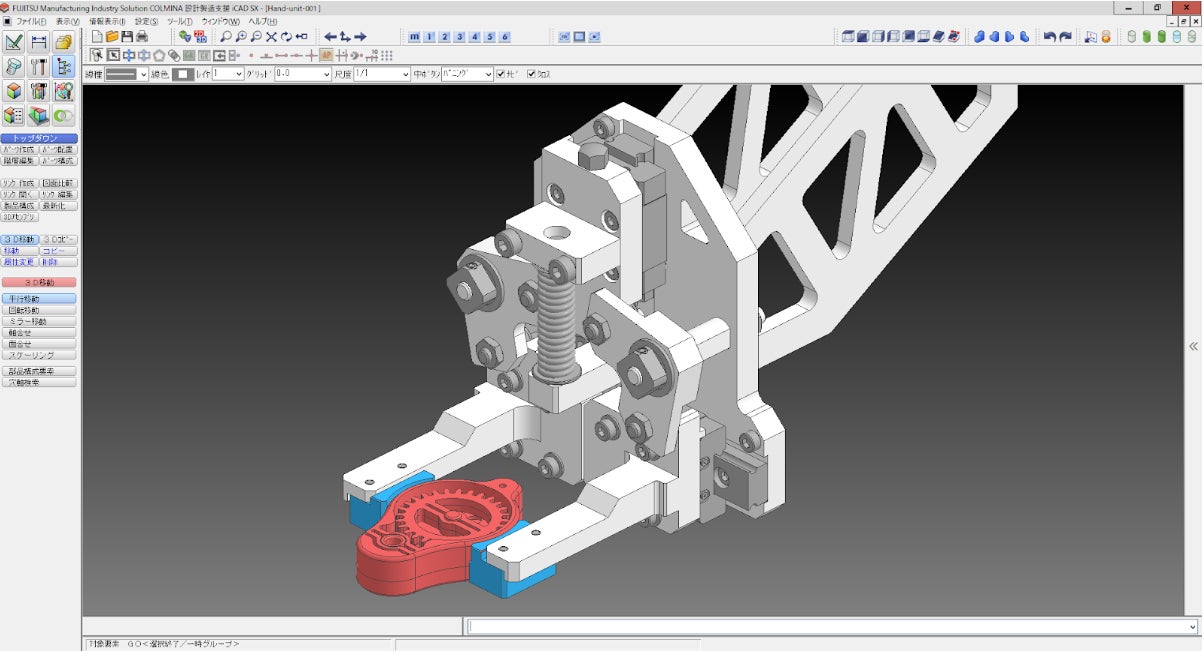Select the スケーリング command
The image size is (1204, 652).
(x=39, y=355)
